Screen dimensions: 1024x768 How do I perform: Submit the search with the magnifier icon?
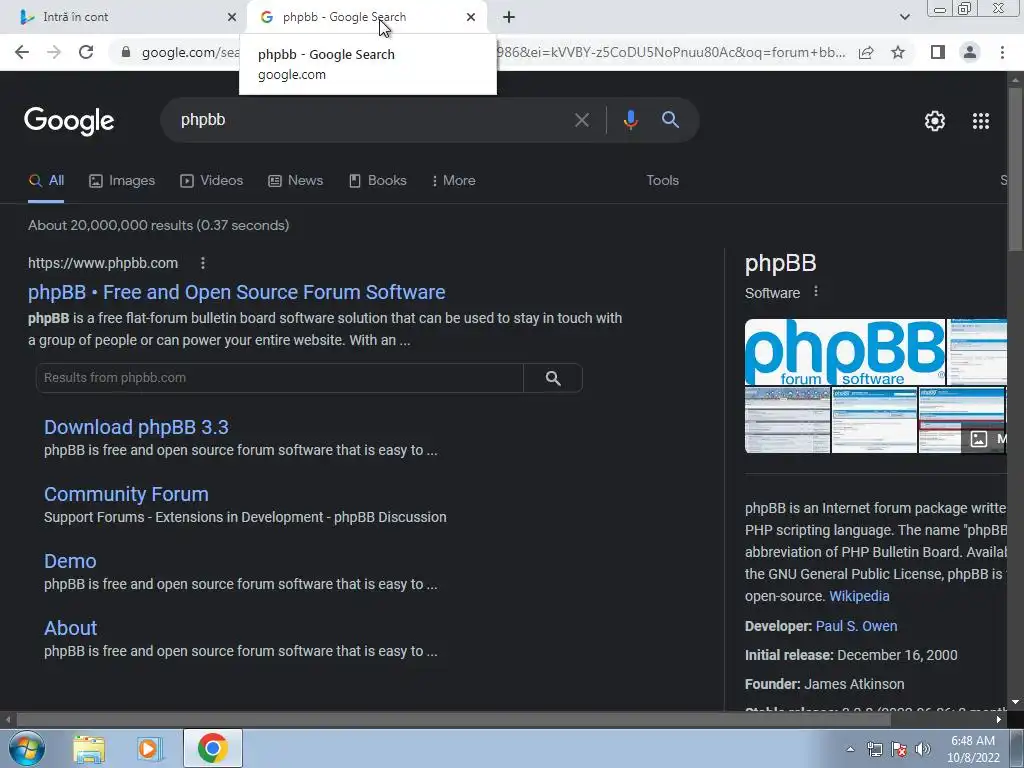670,120
